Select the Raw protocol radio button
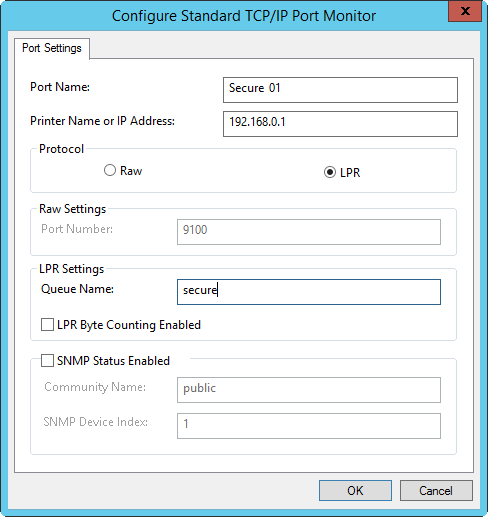Screen dimensions: 488x517 [110, 170]
